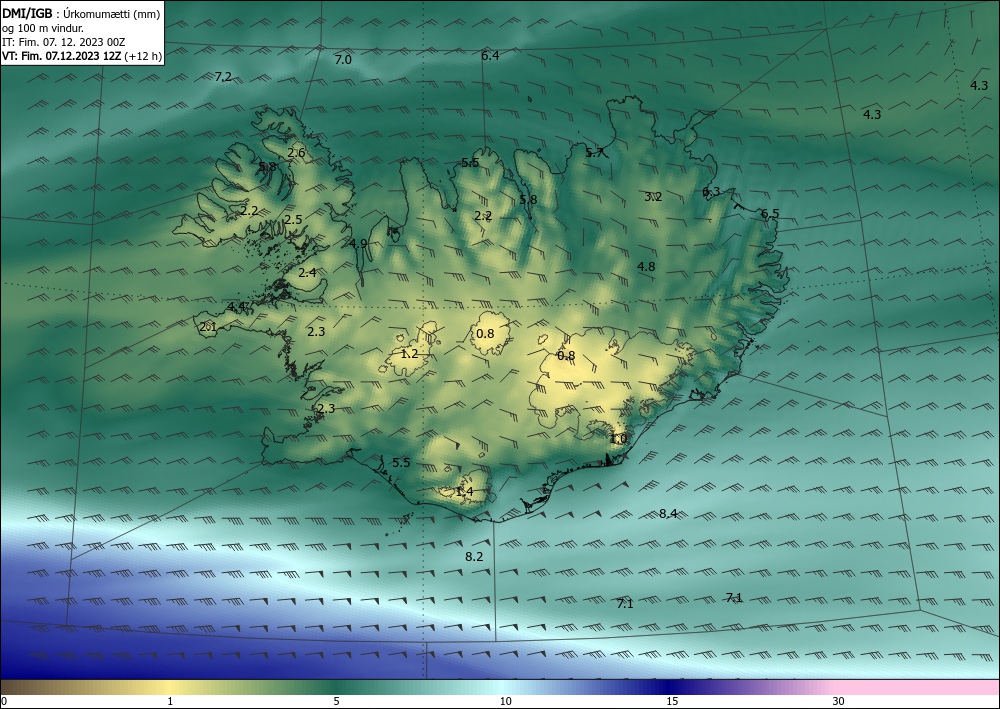
Task: Click the colour scale label 30
Action: (x=839, y=702)
